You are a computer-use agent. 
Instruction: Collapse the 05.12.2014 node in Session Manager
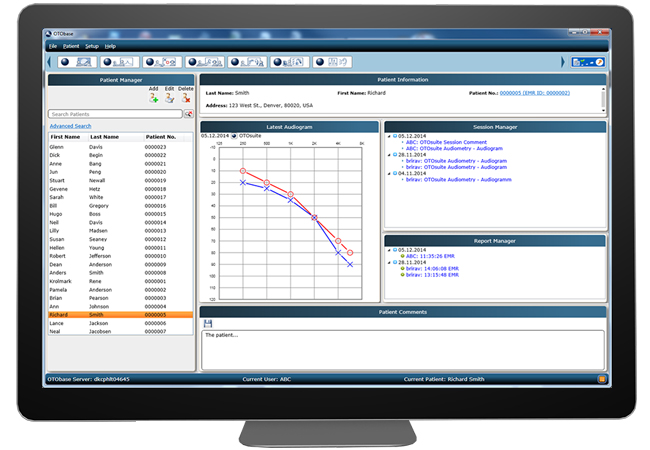click(x=390, y=135)
